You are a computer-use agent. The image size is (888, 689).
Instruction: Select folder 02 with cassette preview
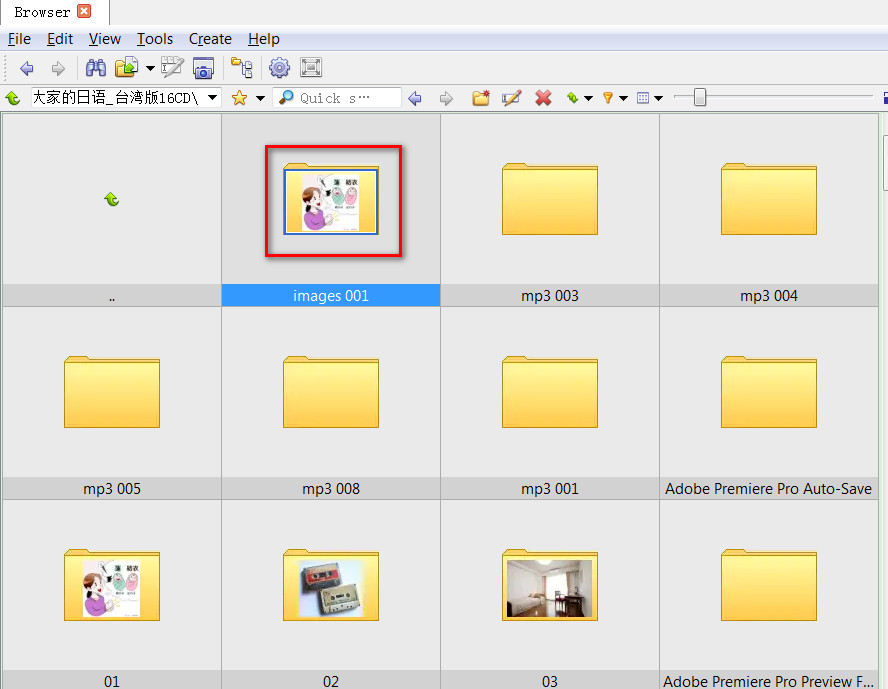tap(331, 585)
